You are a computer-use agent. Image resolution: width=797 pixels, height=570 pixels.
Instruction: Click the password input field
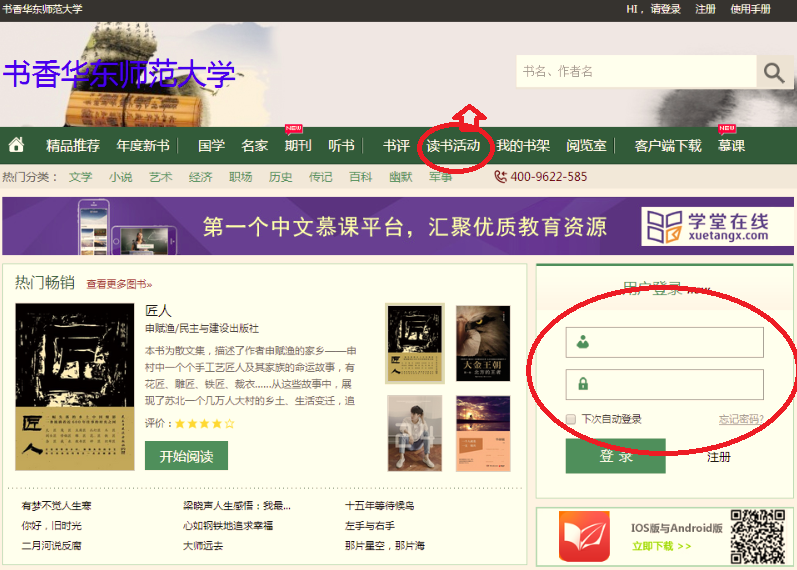(664, 384)
